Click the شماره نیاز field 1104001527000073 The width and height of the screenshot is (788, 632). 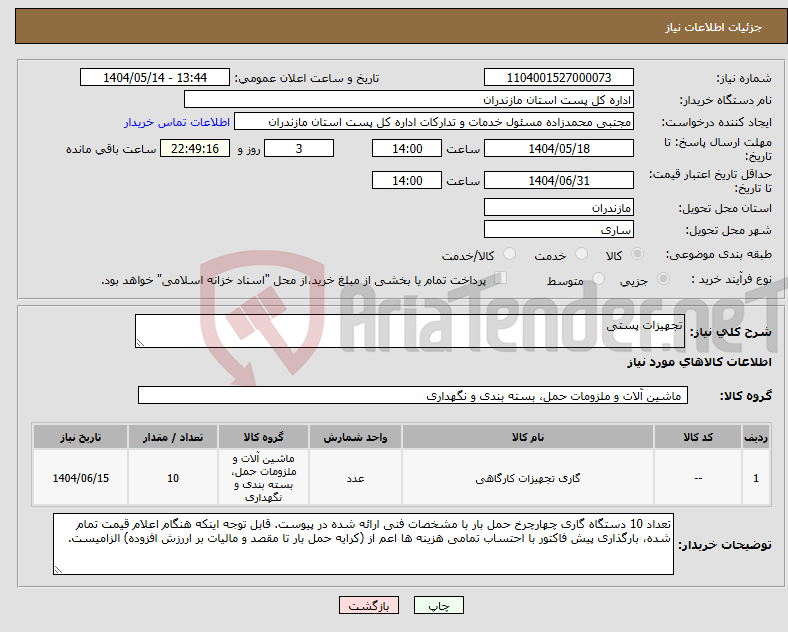[558, 77]
